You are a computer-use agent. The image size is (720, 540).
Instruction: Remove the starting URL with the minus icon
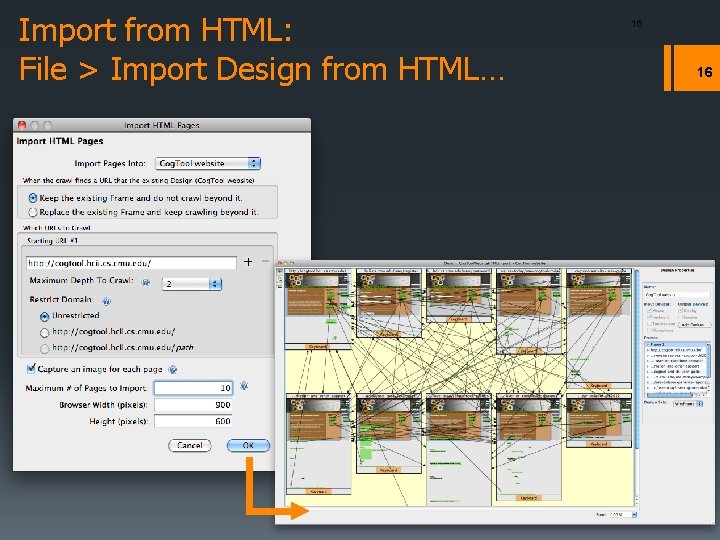coord(265,261)
